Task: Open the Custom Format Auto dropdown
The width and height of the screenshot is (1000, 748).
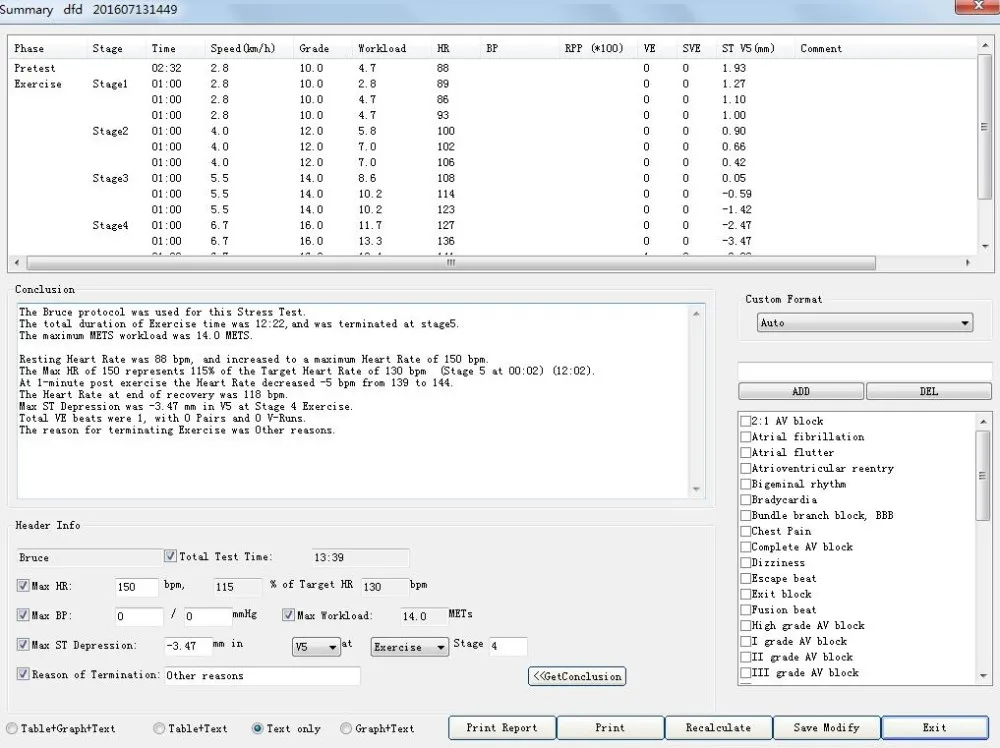Action: point(863,323)
